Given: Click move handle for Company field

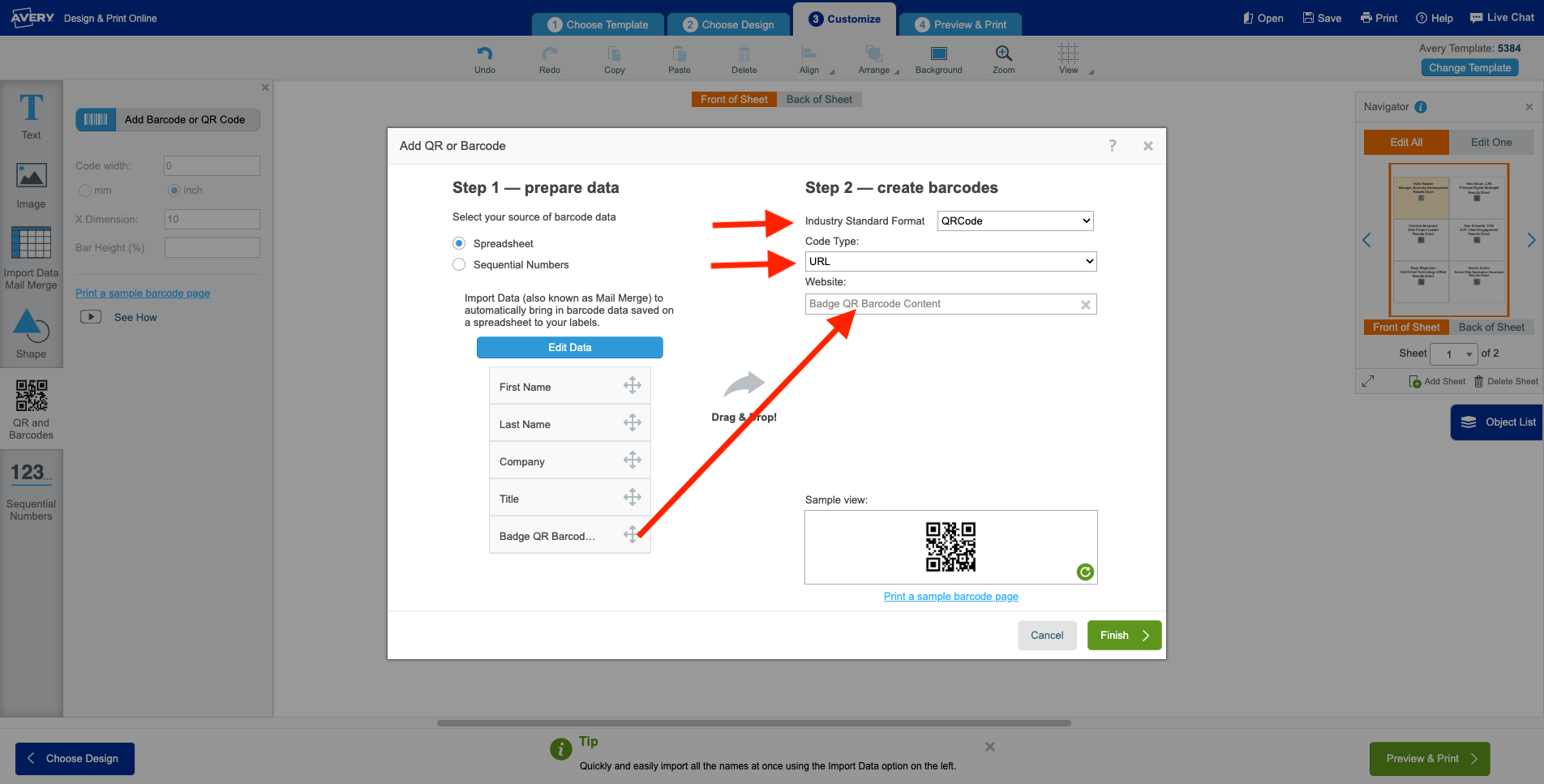Looking at the screenshot, I should click(633, 460).
